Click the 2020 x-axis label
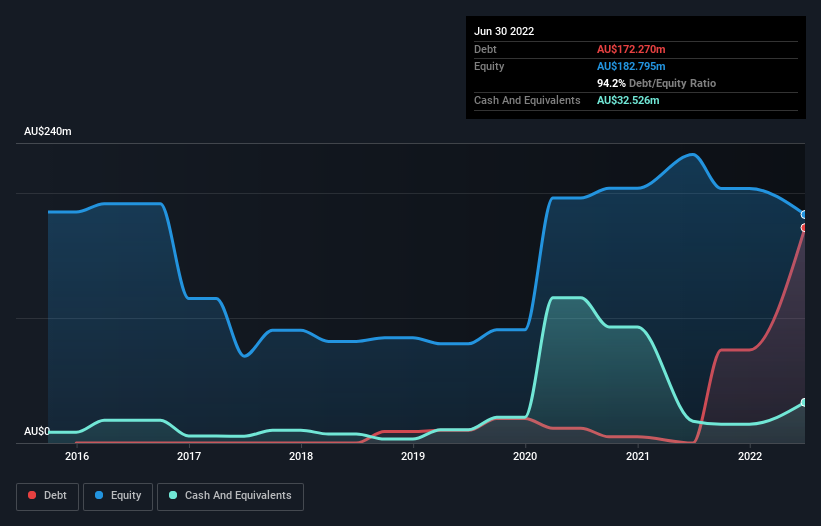Screen dimensions: 821x526 tap(525, 456)
